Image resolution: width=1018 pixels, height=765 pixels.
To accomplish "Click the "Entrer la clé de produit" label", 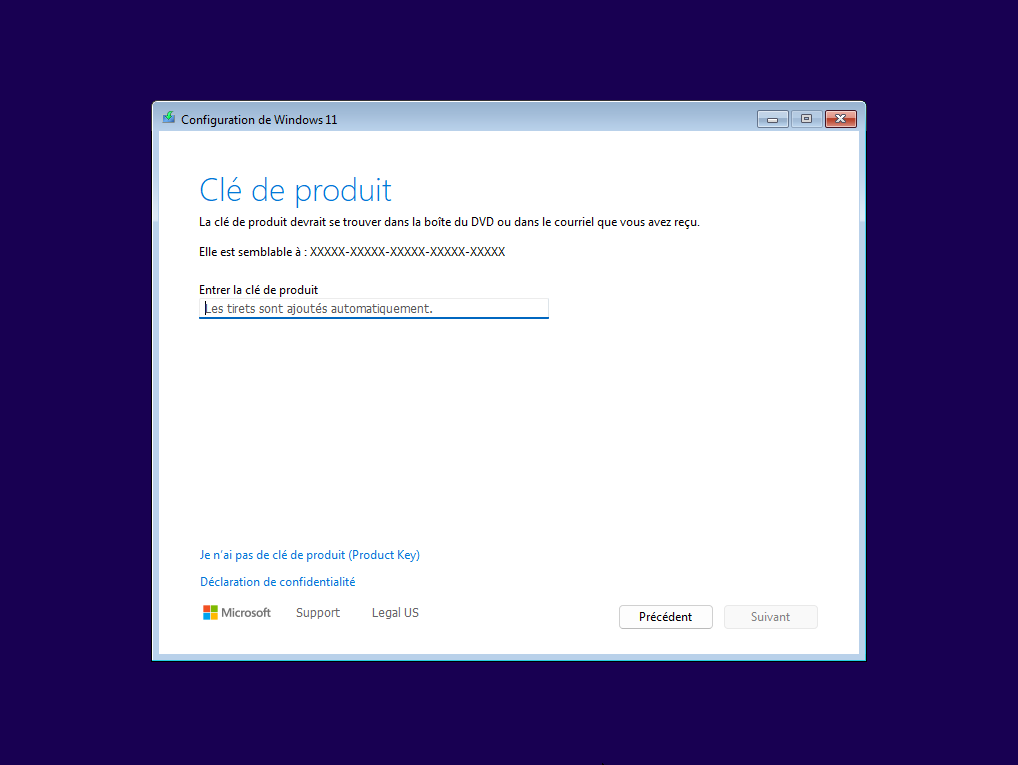I will pos(258,290).
